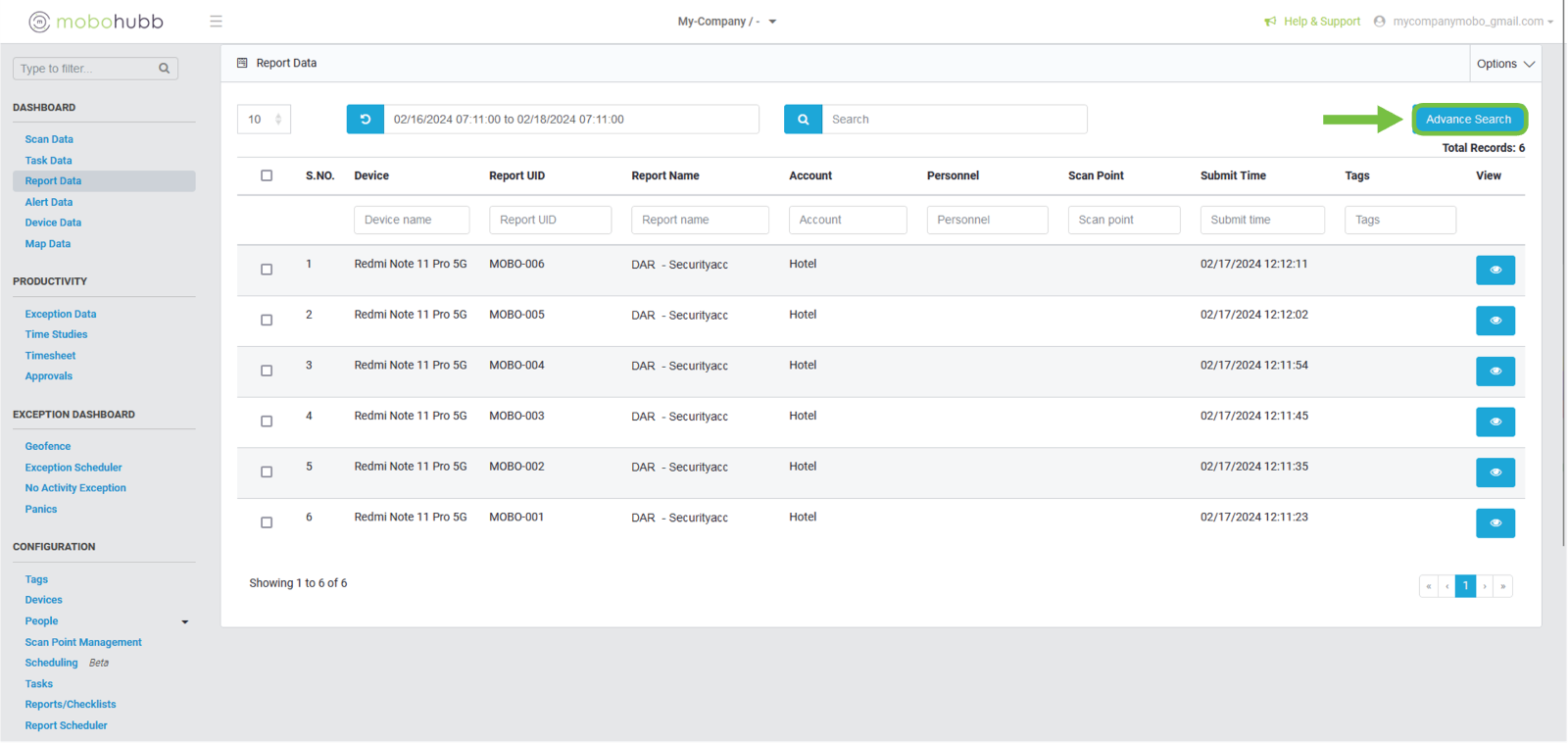This screenshot has height=743, width=1568.
Task: Expand the People submenu in sidebar
Action: tap(184, 621)
